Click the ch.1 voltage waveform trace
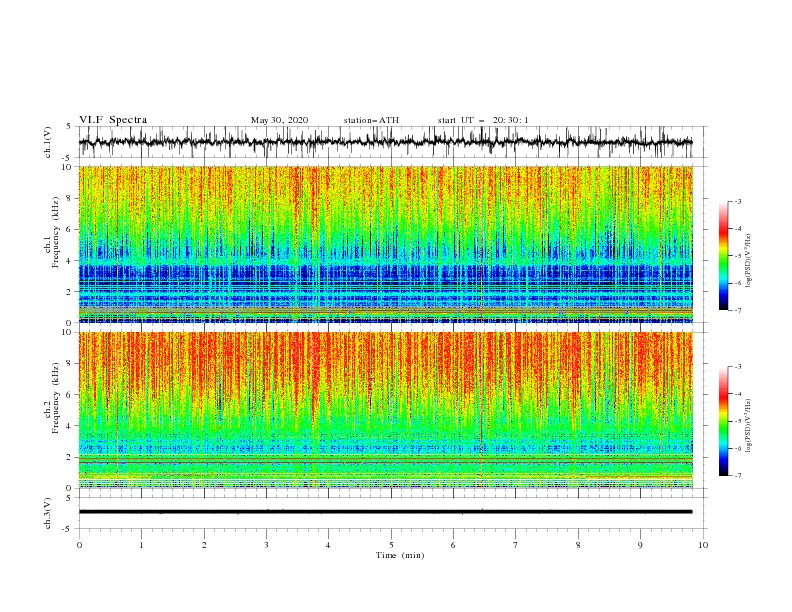Screen dimensions: 792x612 385,142
